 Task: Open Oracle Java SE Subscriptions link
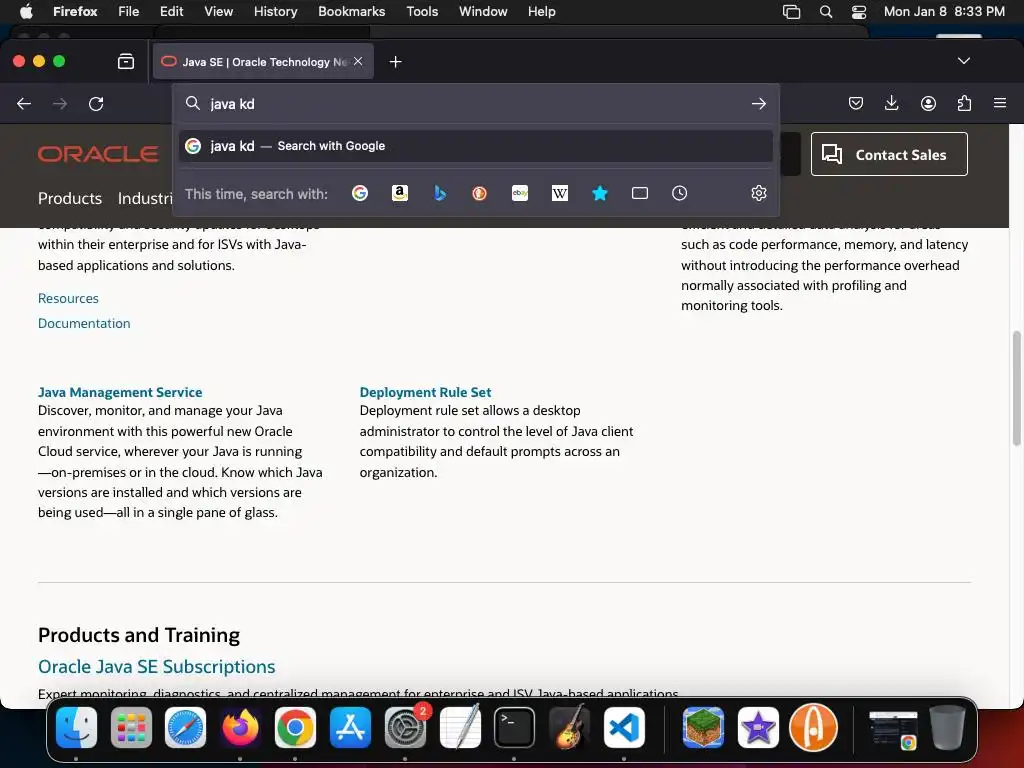coord(157,667)
